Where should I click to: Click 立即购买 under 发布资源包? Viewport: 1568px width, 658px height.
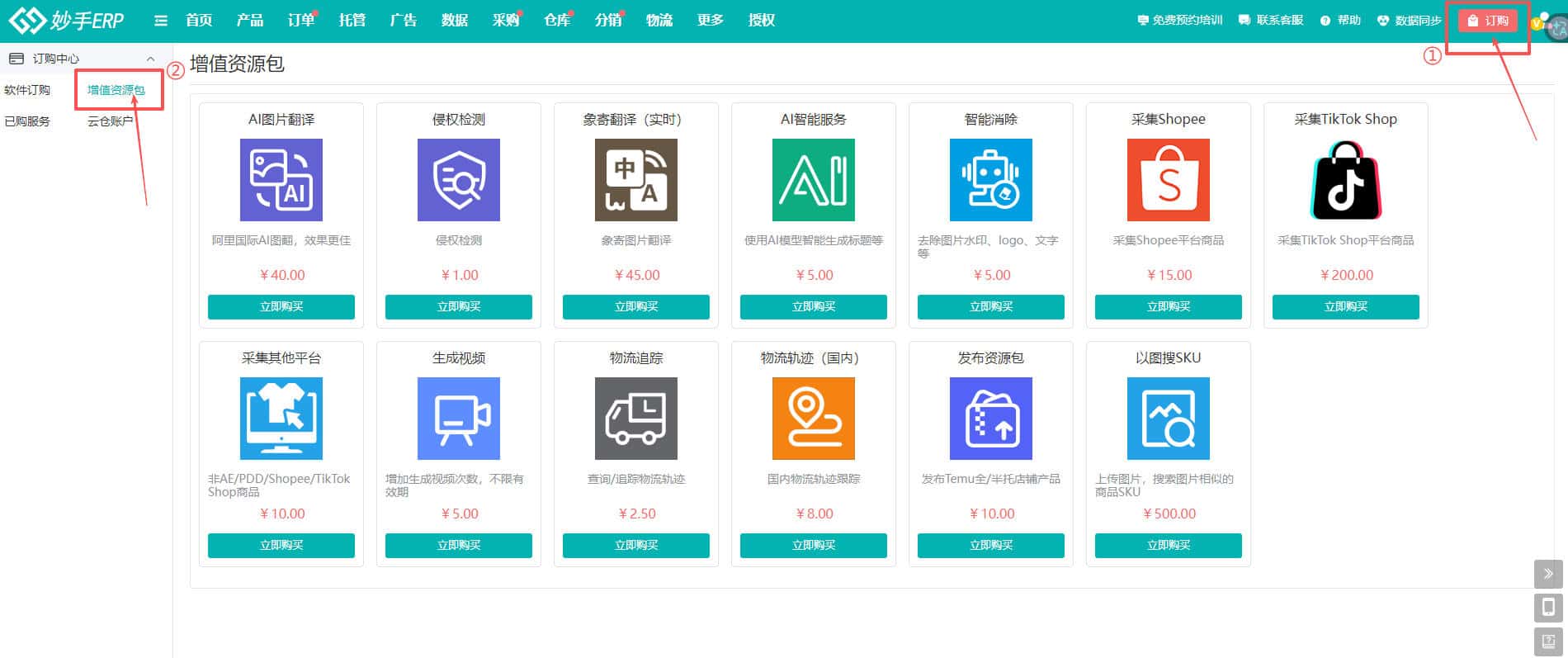coord(991,545)
